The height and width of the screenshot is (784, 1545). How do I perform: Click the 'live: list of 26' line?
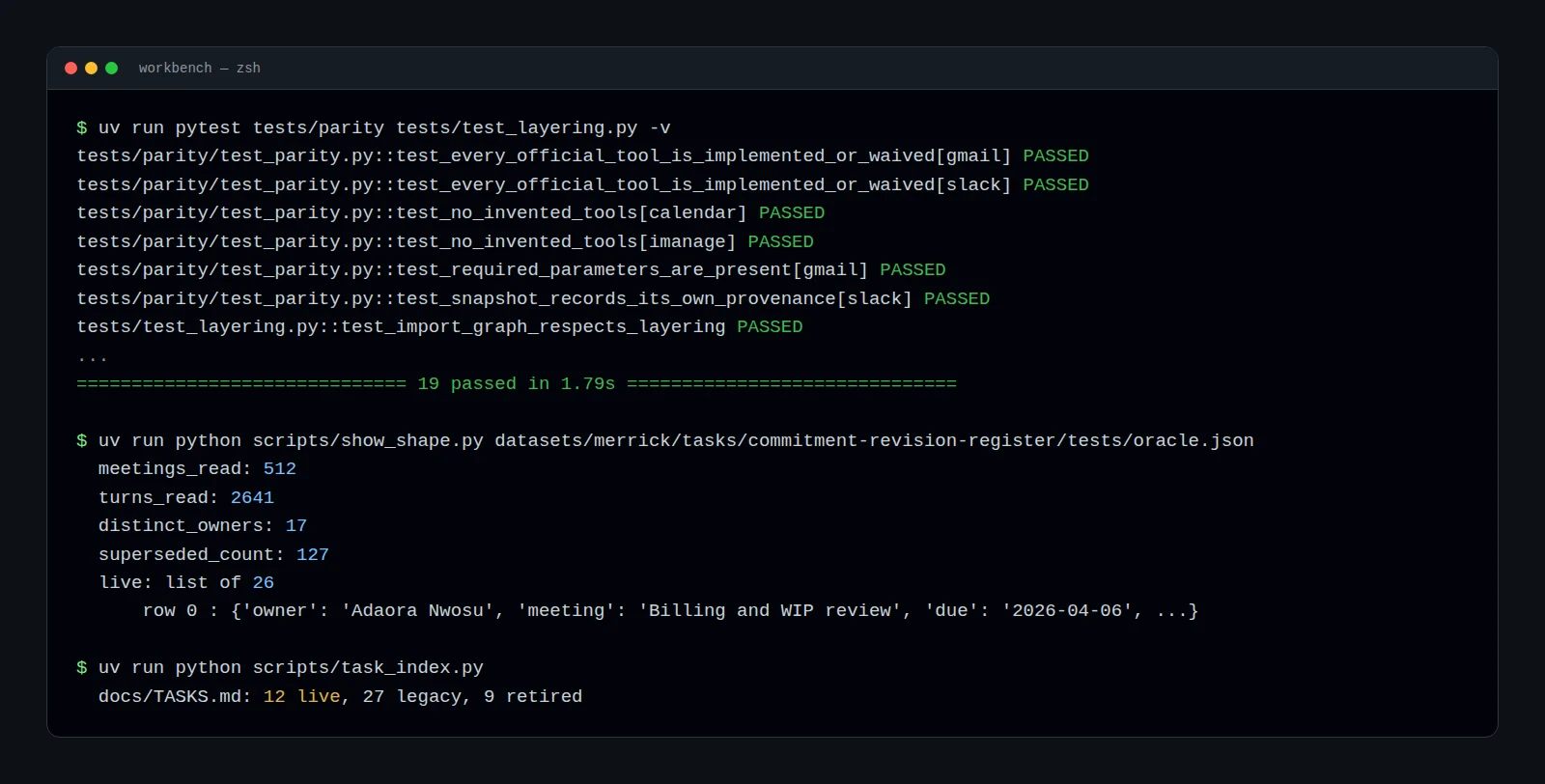coord(186,583)
